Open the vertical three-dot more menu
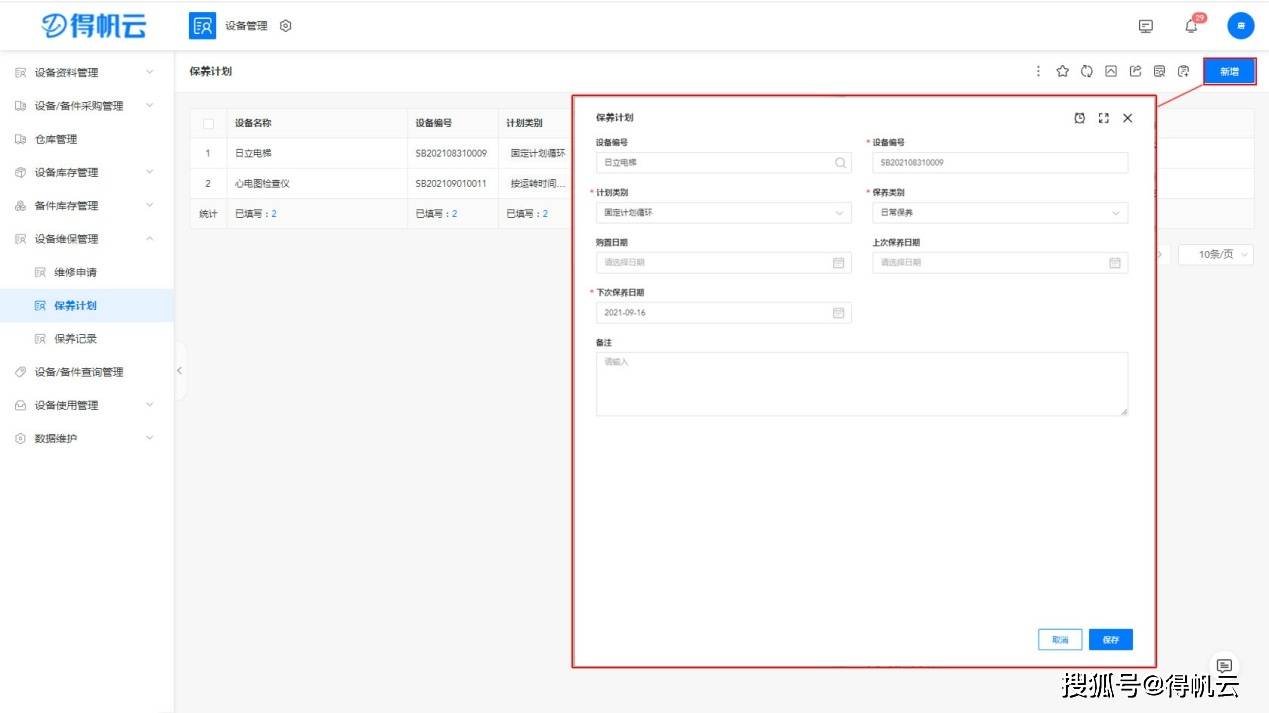 [x=1038, y=71]
